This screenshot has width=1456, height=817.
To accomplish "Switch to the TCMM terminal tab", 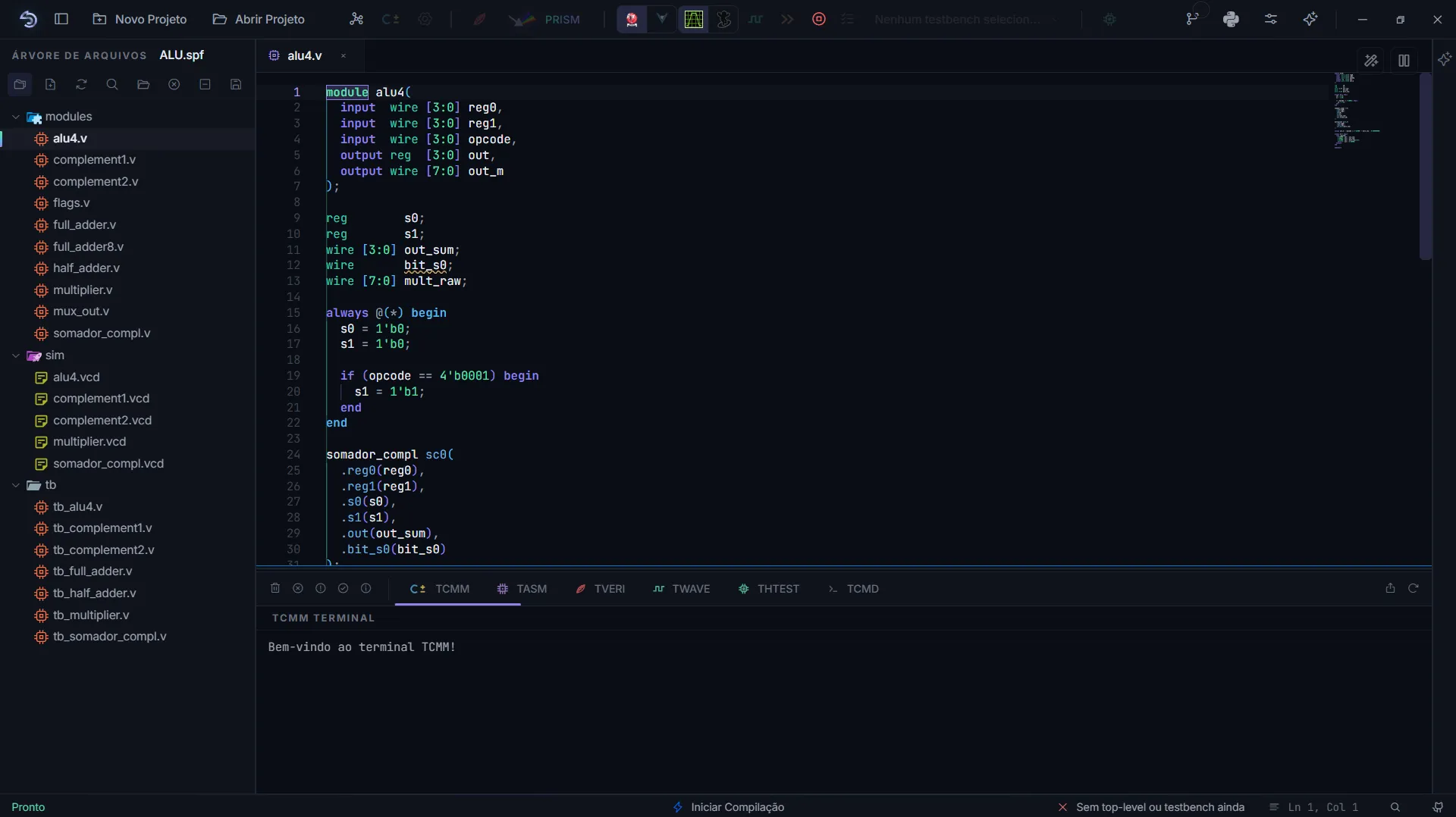I will 440,589.
